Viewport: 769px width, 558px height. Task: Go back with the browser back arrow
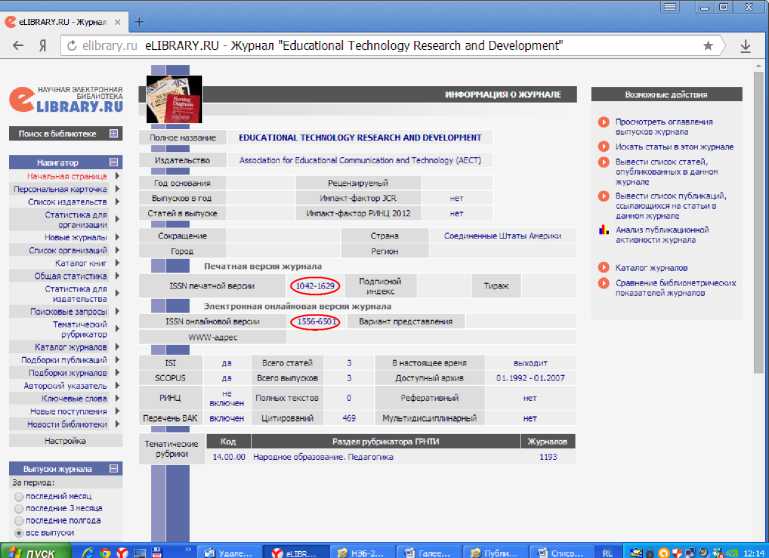tap(18, 46)
